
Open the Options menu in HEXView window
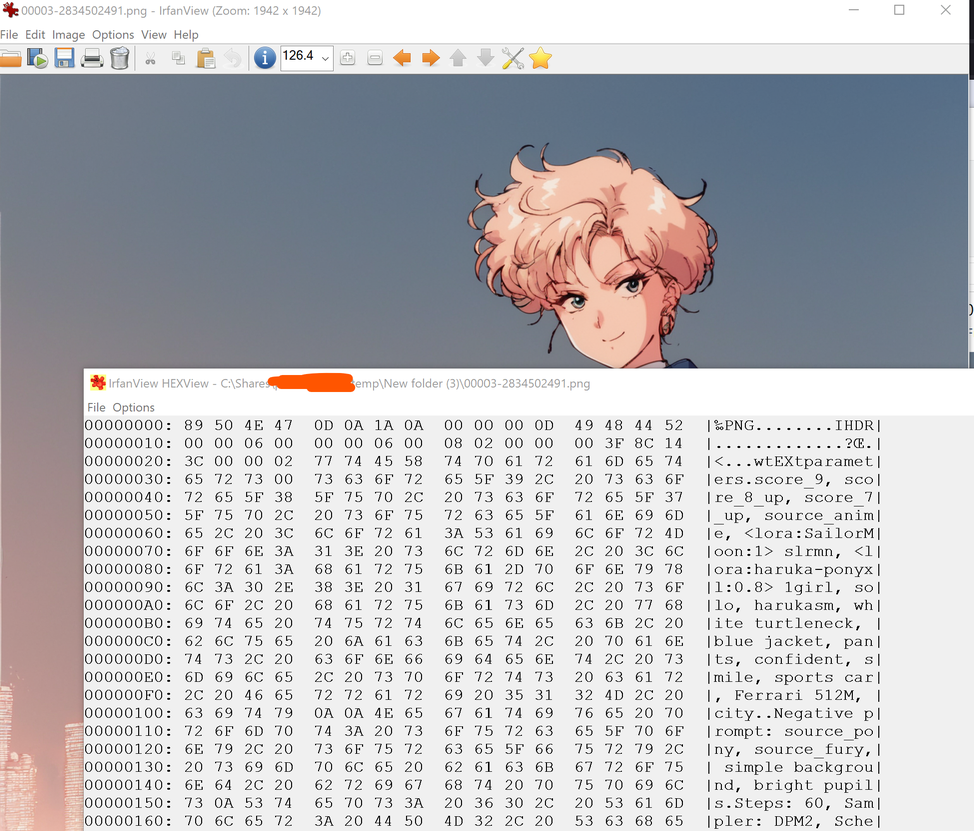tap(133, 407)
